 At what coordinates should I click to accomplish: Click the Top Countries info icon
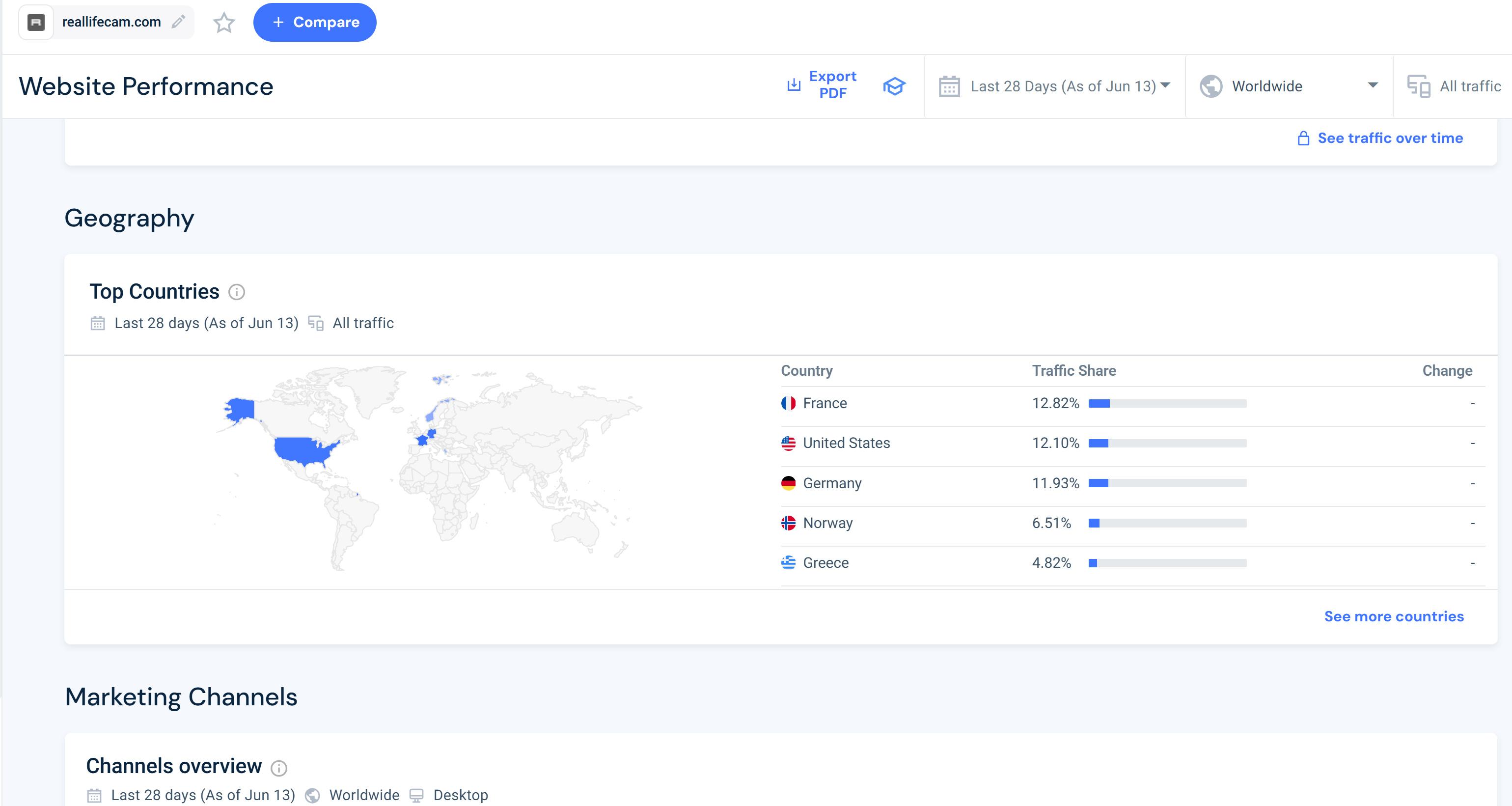coord(237,292)
